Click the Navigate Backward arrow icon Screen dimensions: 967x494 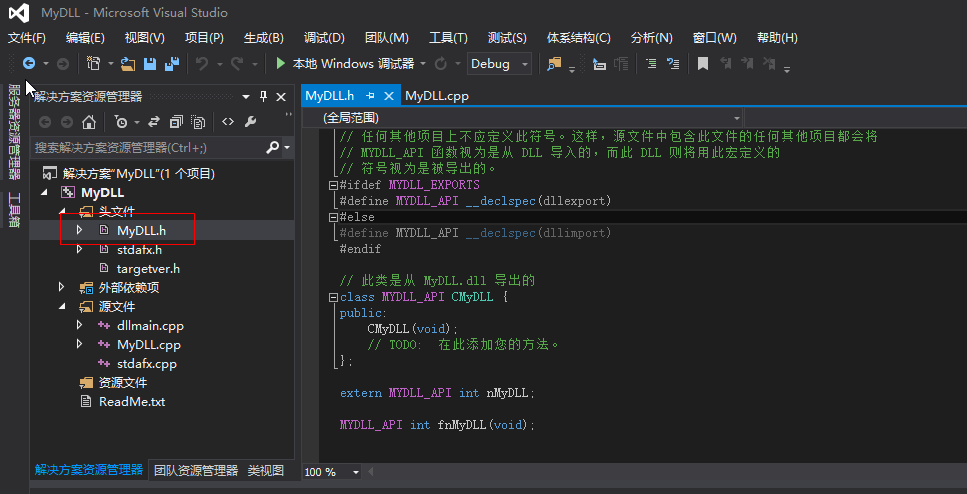tap(30, 64)
